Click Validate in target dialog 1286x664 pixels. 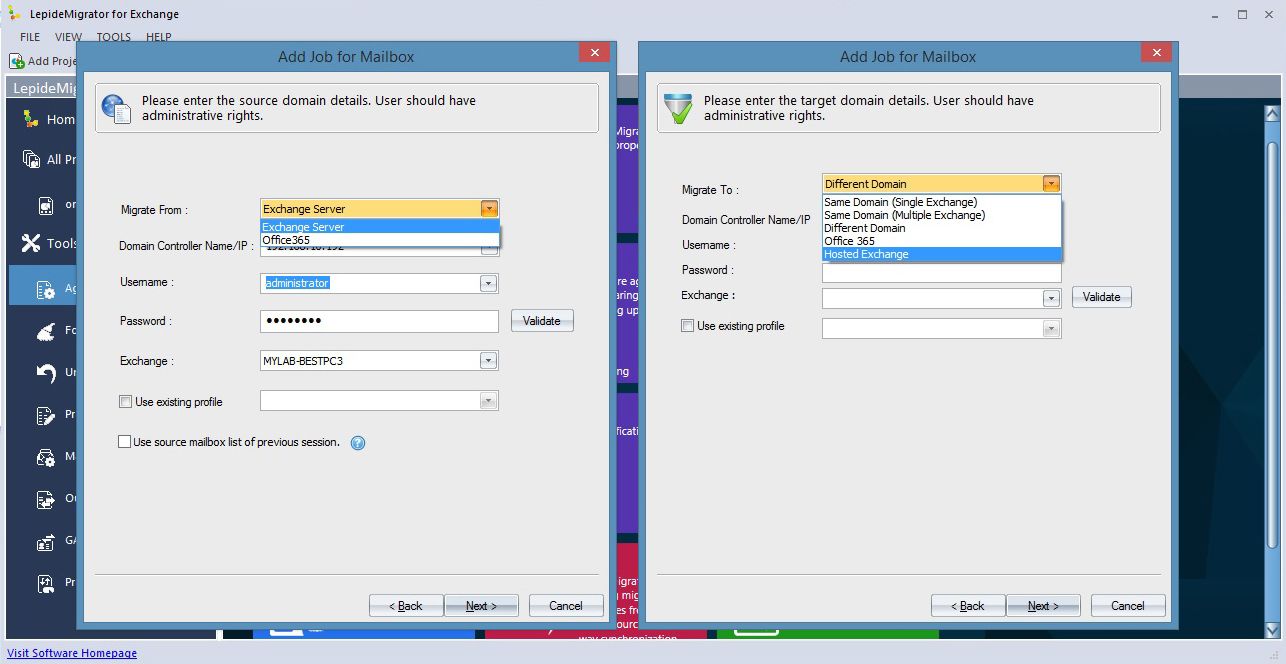(1102, 297)
